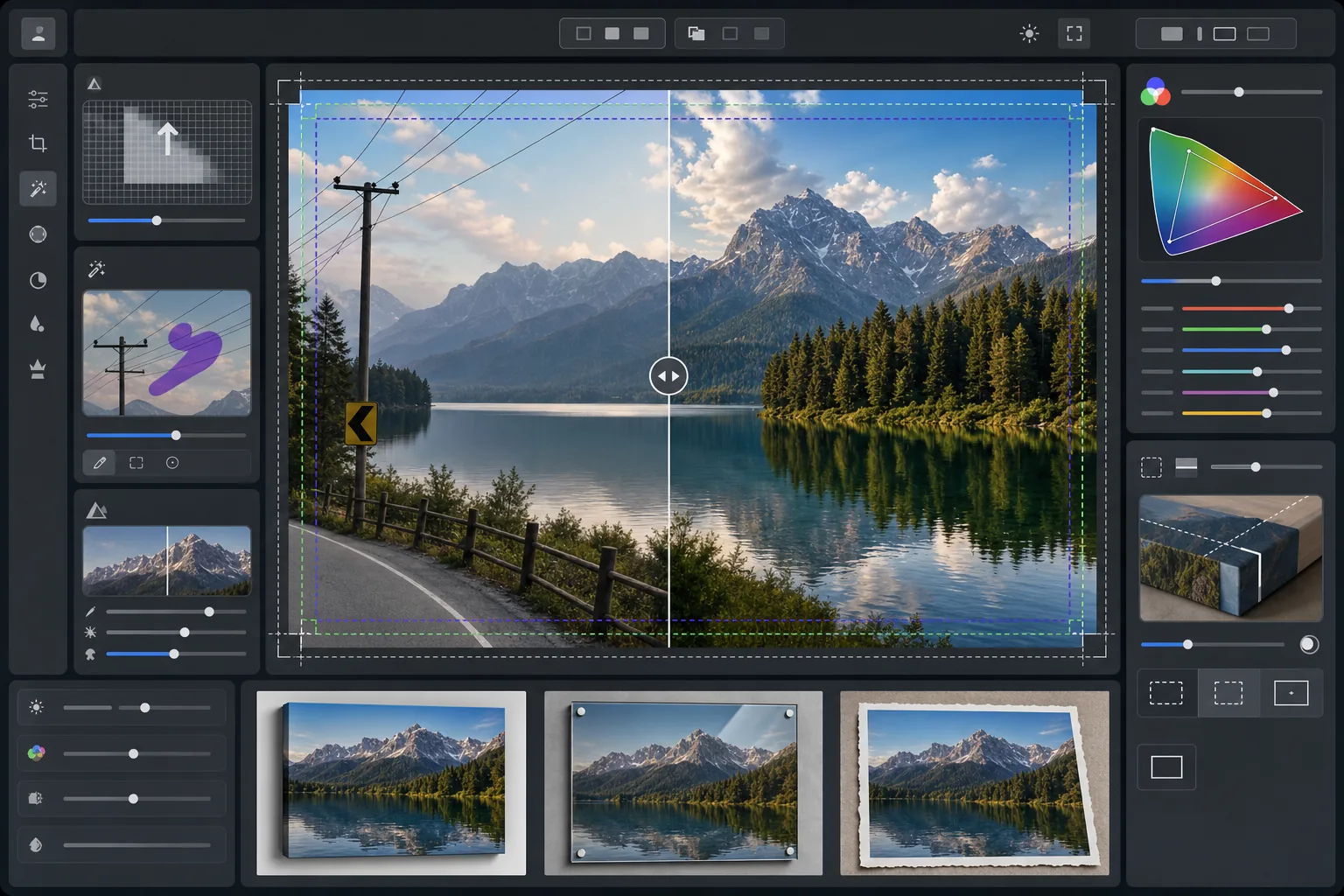Select the rightmost dim rectangle layout option

(x=1258, y=34)
